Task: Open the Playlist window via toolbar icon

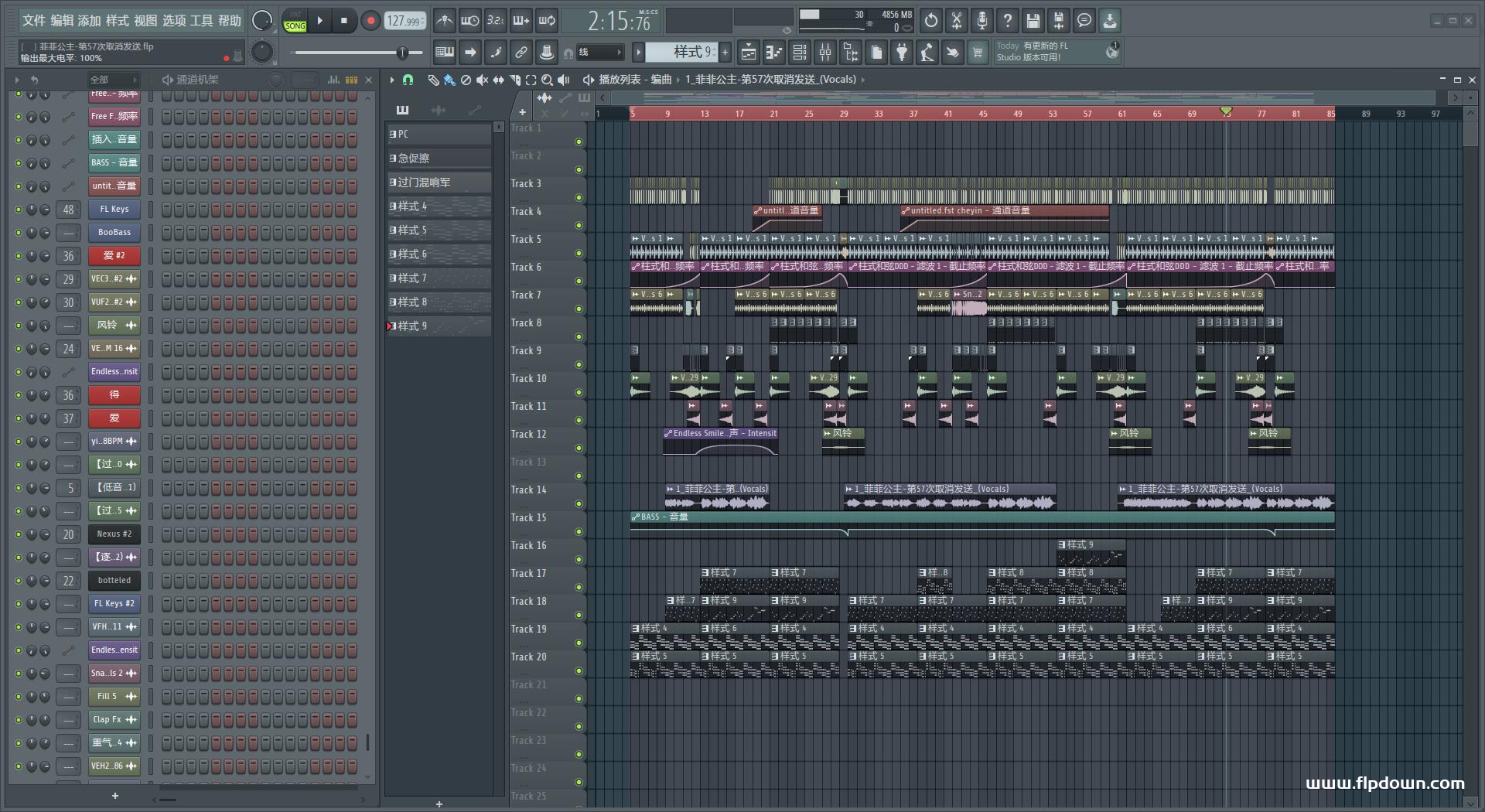Action: coord(749,53)
